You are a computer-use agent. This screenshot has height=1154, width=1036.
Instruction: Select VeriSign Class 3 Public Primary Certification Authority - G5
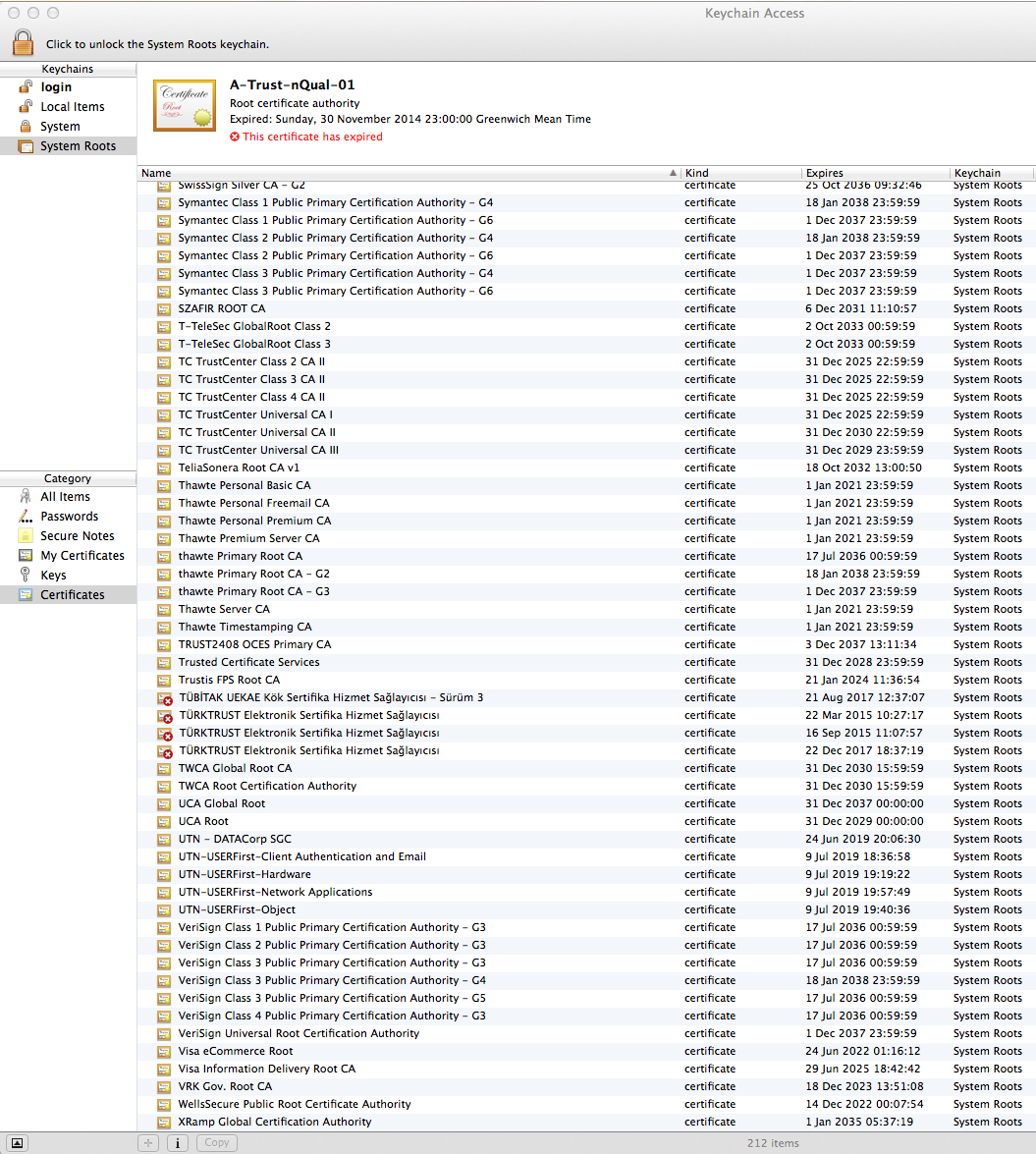pyautogui.click(x=585, y=998)
